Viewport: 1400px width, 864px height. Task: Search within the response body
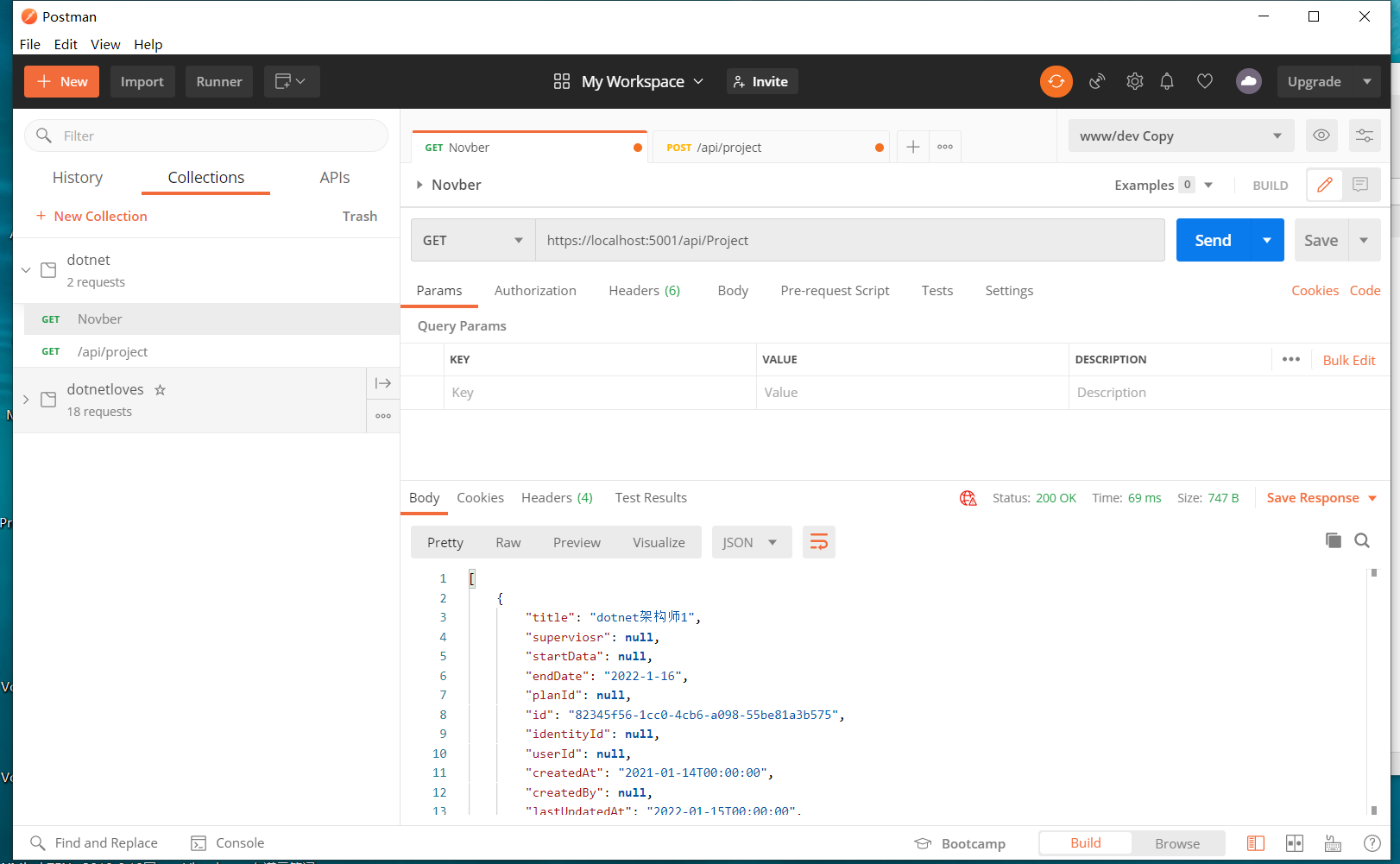[x=1362, y=540]
